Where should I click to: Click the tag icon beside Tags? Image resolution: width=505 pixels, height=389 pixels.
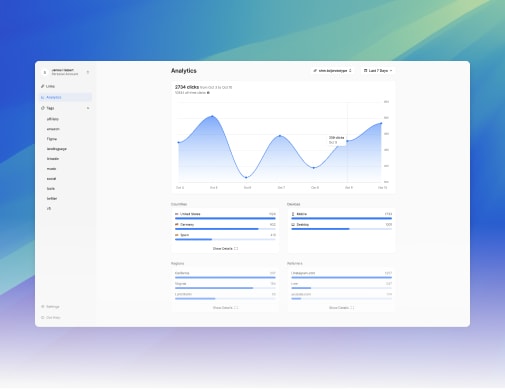(43, 108)
